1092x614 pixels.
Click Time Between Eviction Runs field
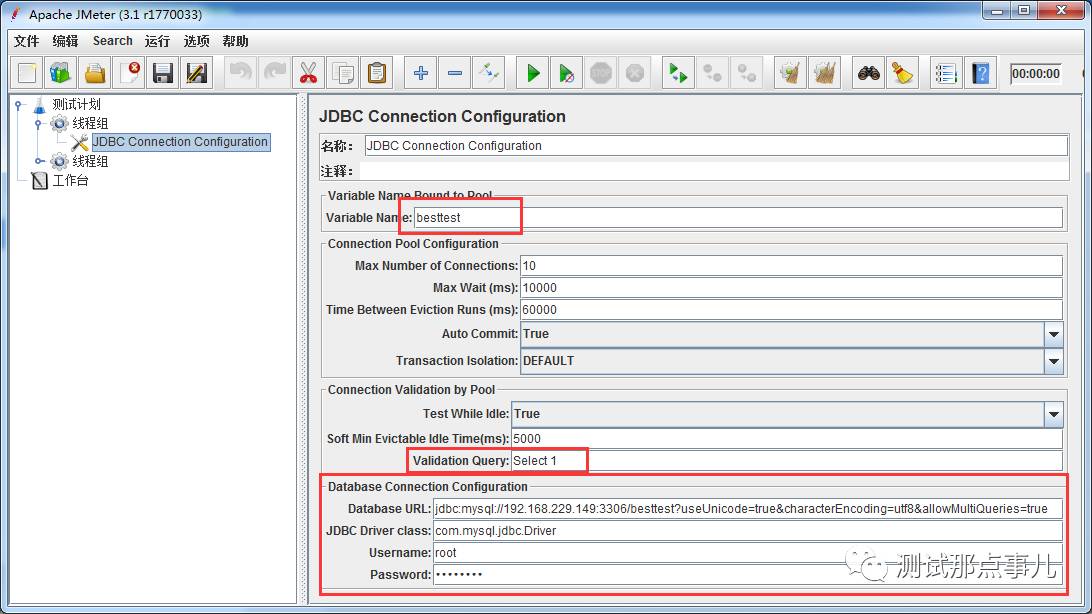tap(791, 310)
